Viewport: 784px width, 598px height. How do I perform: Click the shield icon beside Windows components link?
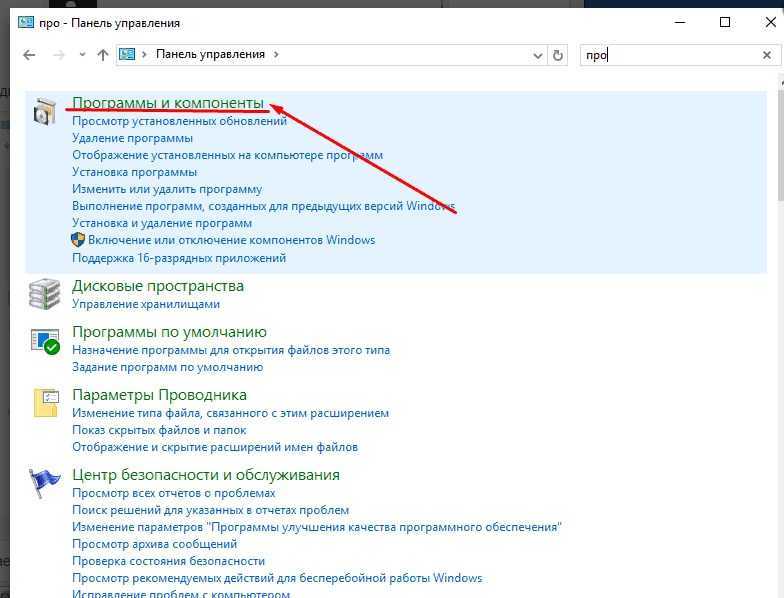pos(78,240)
